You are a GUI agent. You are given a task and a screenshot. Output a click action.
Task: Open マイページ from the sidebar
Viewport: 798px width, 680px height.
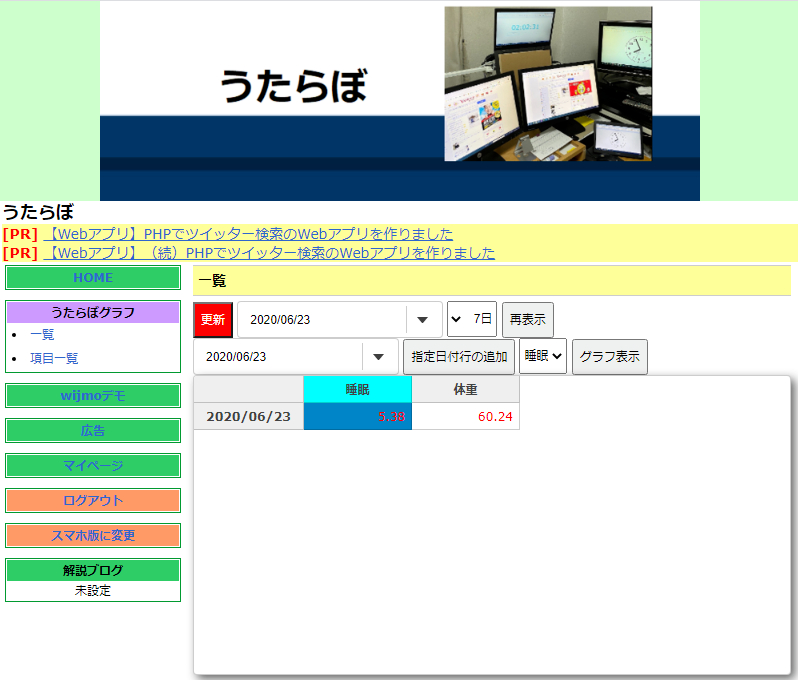pos(93,466)
